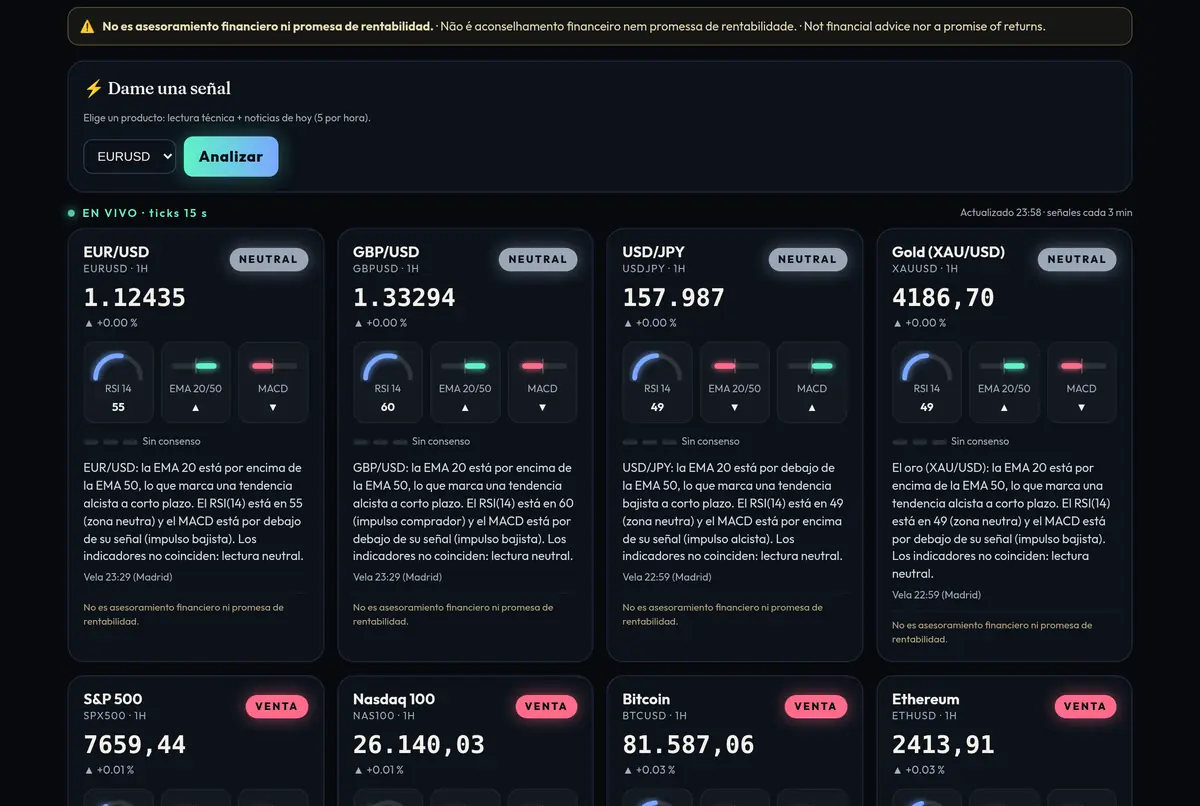Viewport: 1200px width, 806px height.
Task: Click the EUR/USD RSI 14 gauge
Action: (x=118, y=381)
